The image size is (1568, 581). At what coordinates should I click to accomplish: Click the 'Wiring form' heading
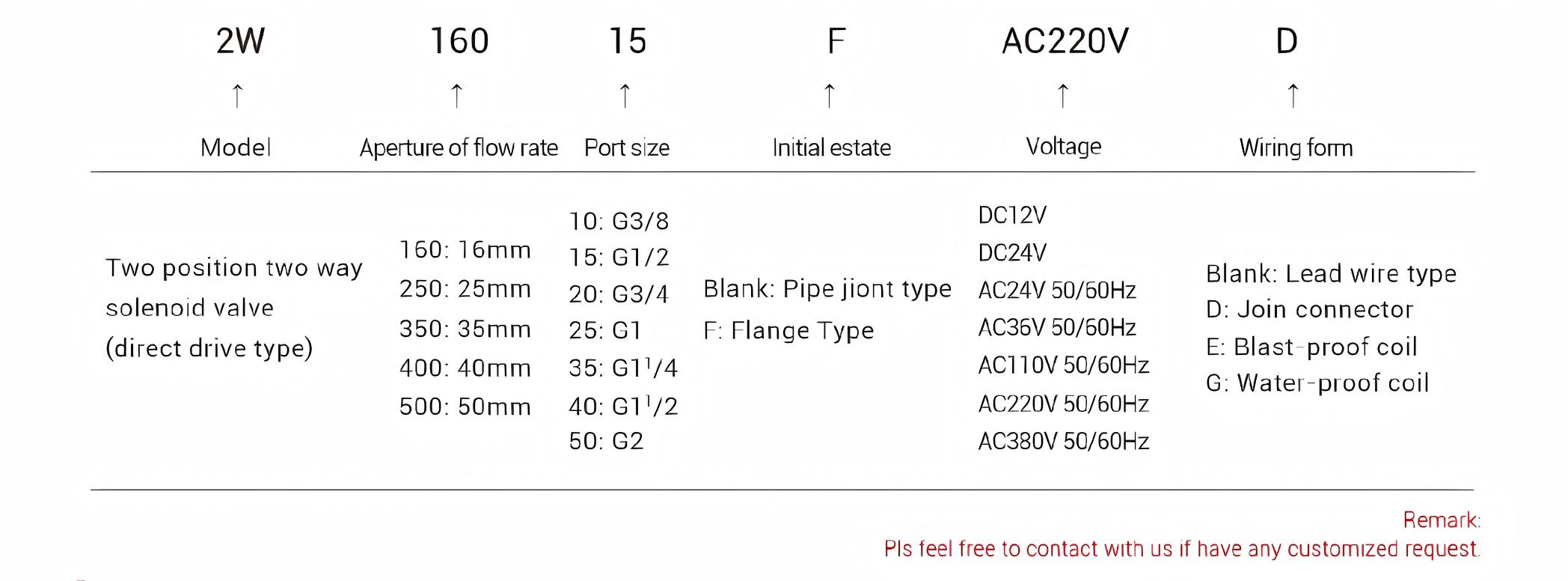coord(1296,147)
